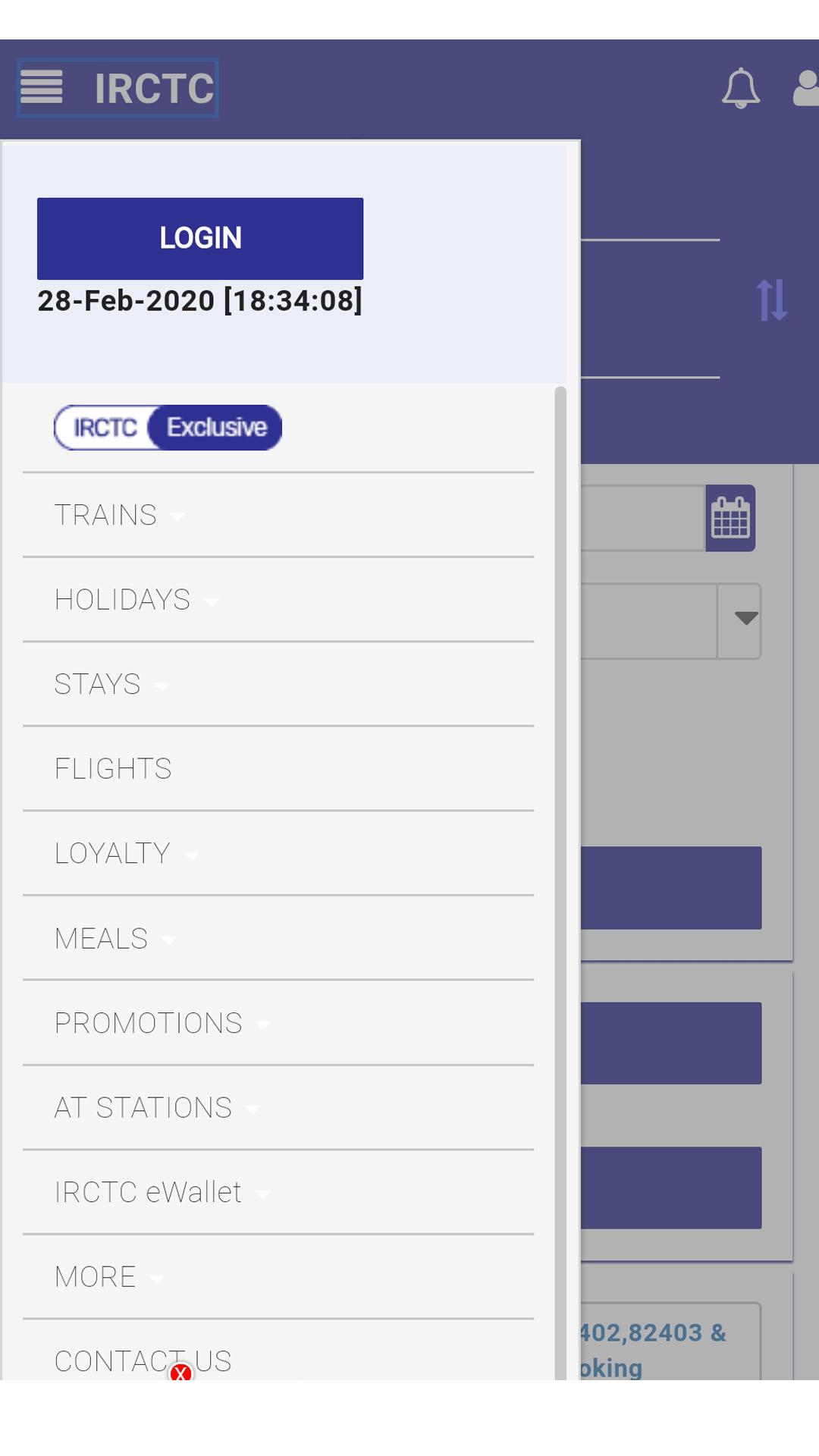Open the class dropdown arrow on the right

pos(746,619)
